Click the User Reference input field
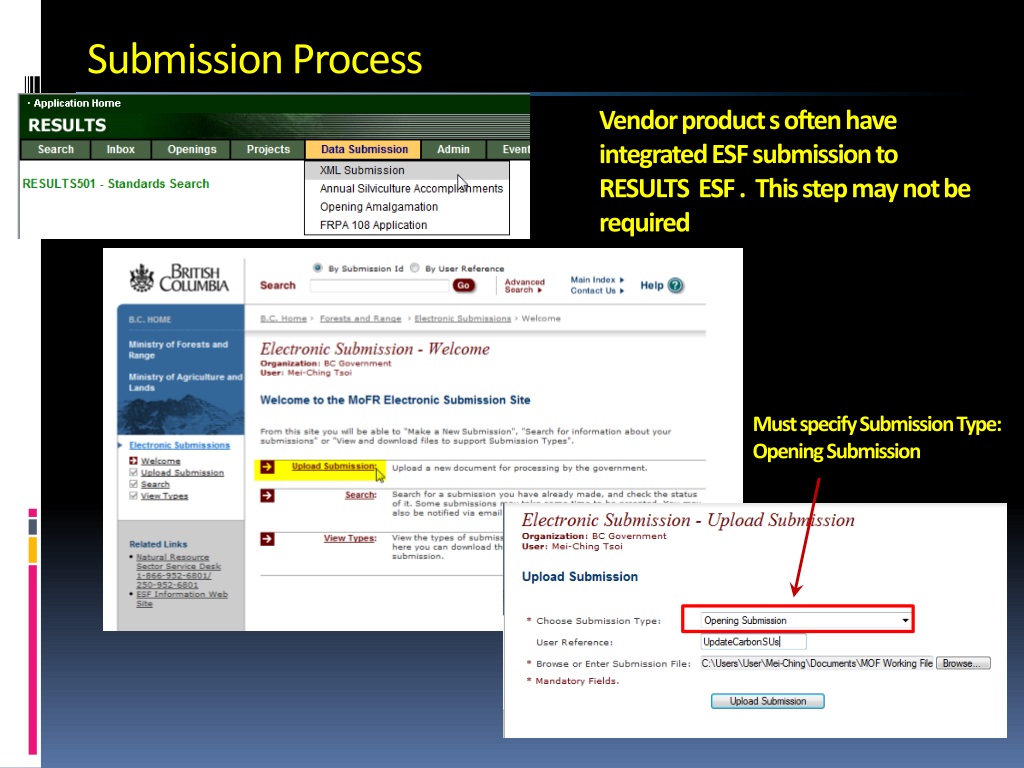This screenshot has width=1024, height=768. (754, 642)
